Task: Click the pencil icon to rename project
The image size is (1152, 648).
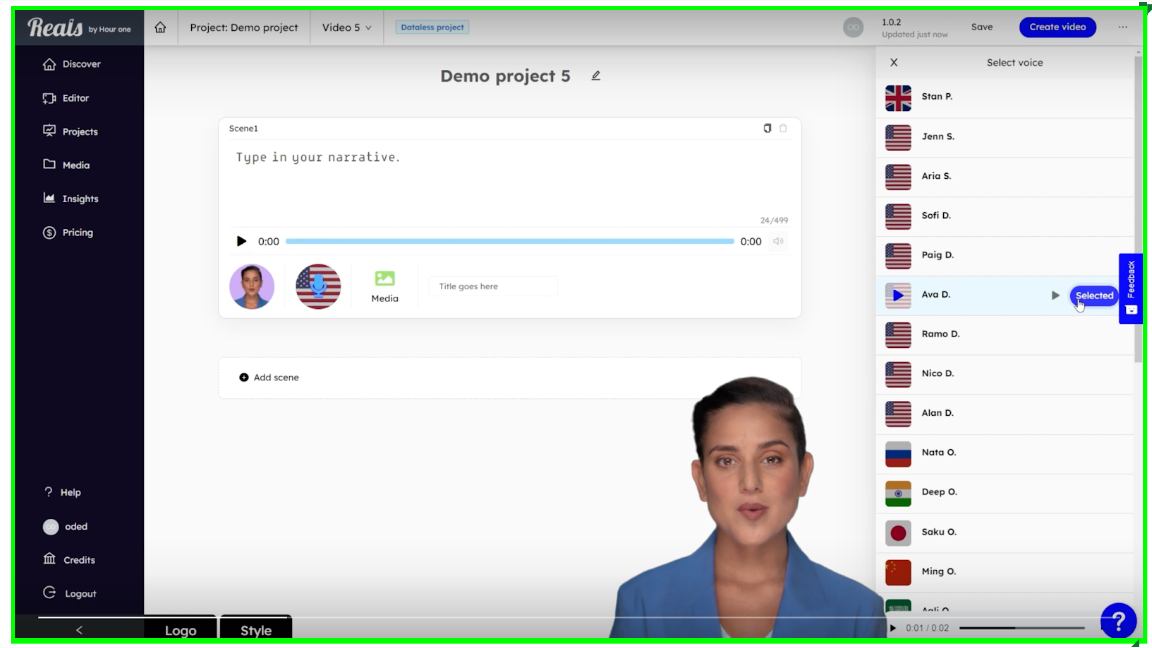Action: coord(596,76)
